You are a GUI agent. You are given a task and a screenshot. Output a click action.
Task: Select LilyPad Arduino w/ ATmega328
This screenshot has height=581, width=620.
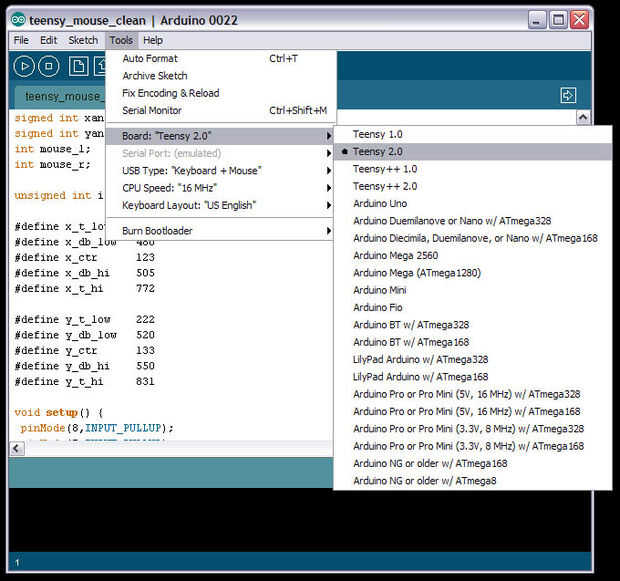click(x=473, y=360)
